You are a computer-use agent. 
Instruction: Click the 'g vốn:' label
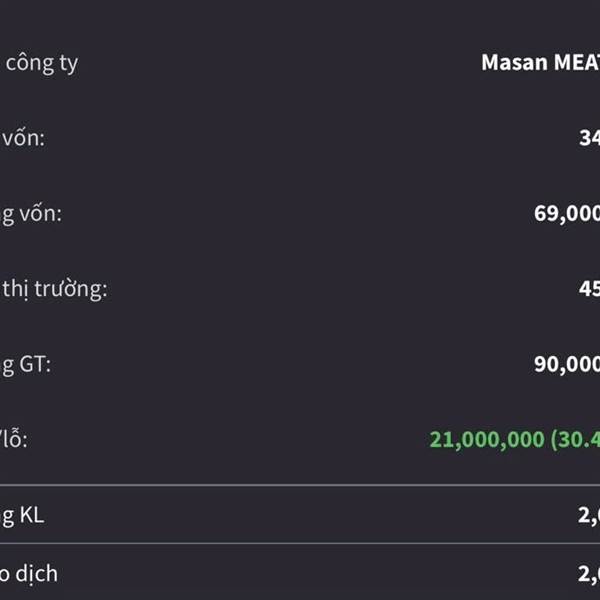(x=31, y=214)
